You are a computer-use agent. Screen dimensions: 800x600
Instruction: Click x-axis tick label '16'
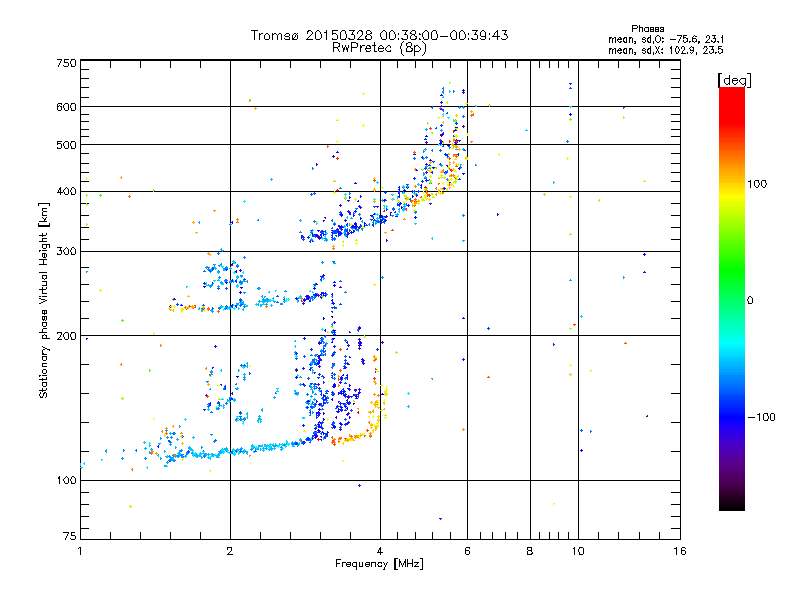[680, 551]
